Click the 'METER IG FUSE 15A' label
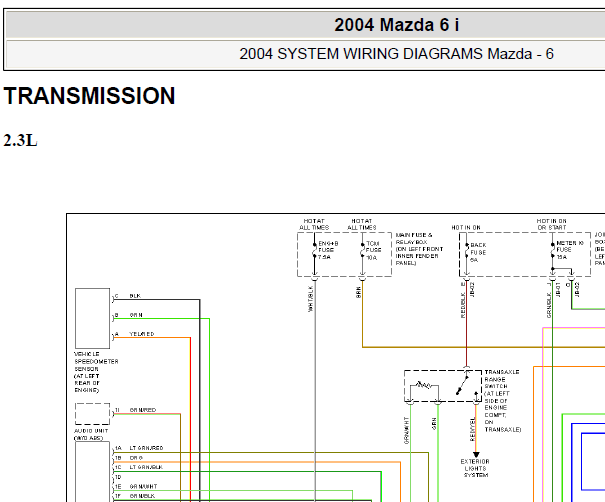The height and width of the screenshot is (502, 605). [570, 250]
